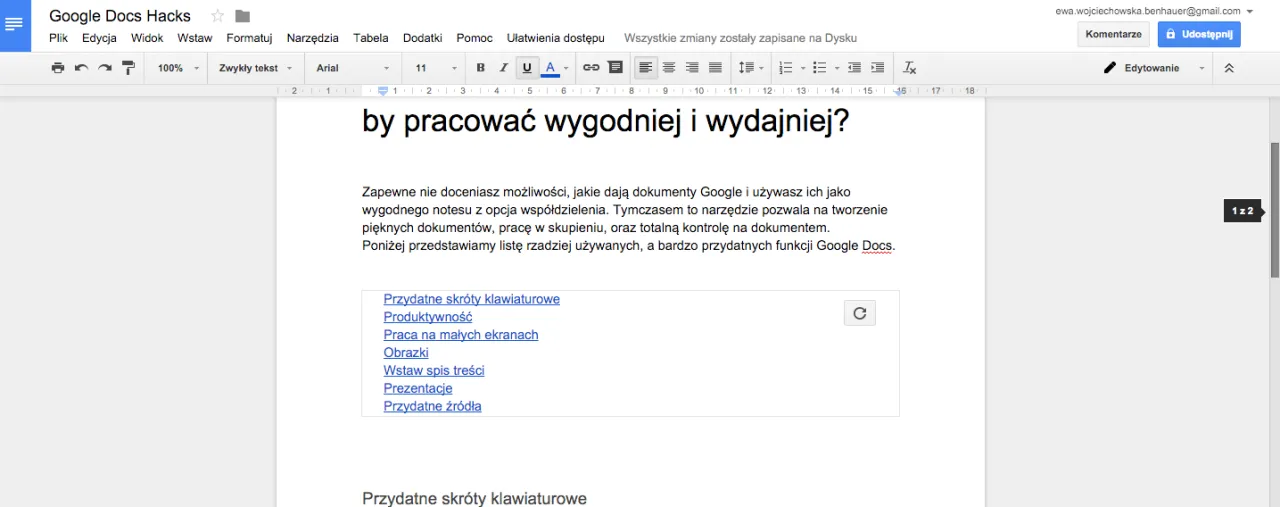
Task: Click the save status message text
Action: pyautogui.click(x=740, y=38)
